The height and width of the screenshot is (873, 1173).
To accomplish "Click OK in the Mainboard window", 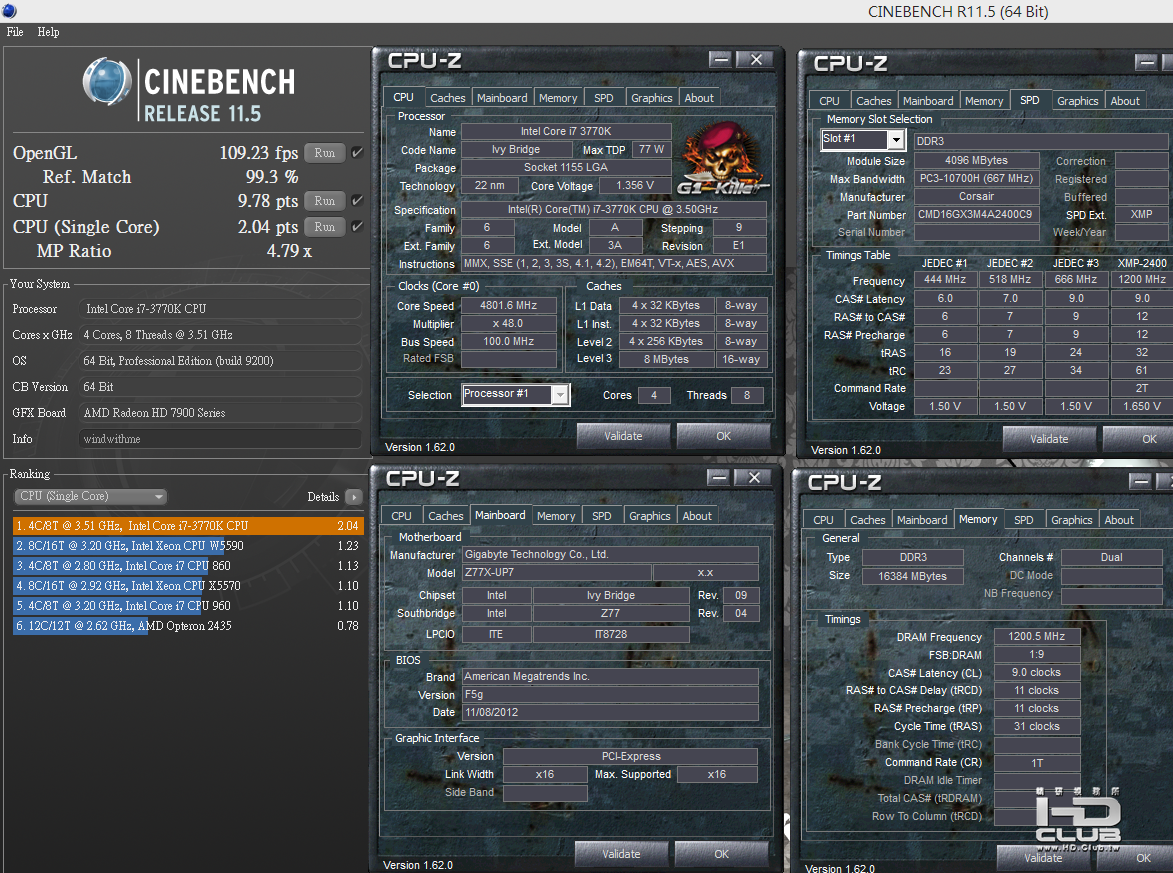I will click(721, 854).
